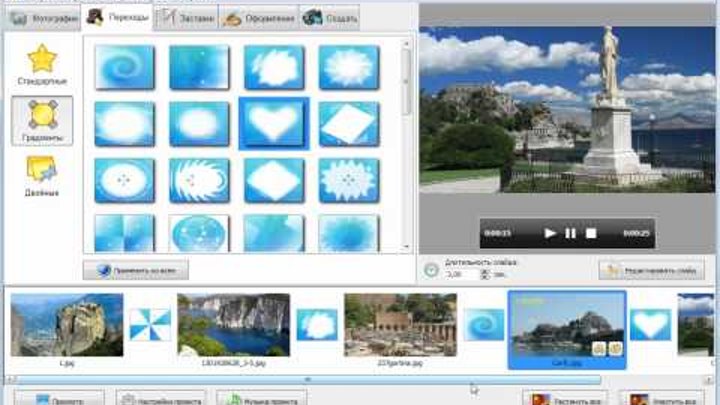Click the pinwheel transition between first two slides
Image resolution: width=720 pixels, height=405 pixels.
pyautogui.click(x=150, y=324)
